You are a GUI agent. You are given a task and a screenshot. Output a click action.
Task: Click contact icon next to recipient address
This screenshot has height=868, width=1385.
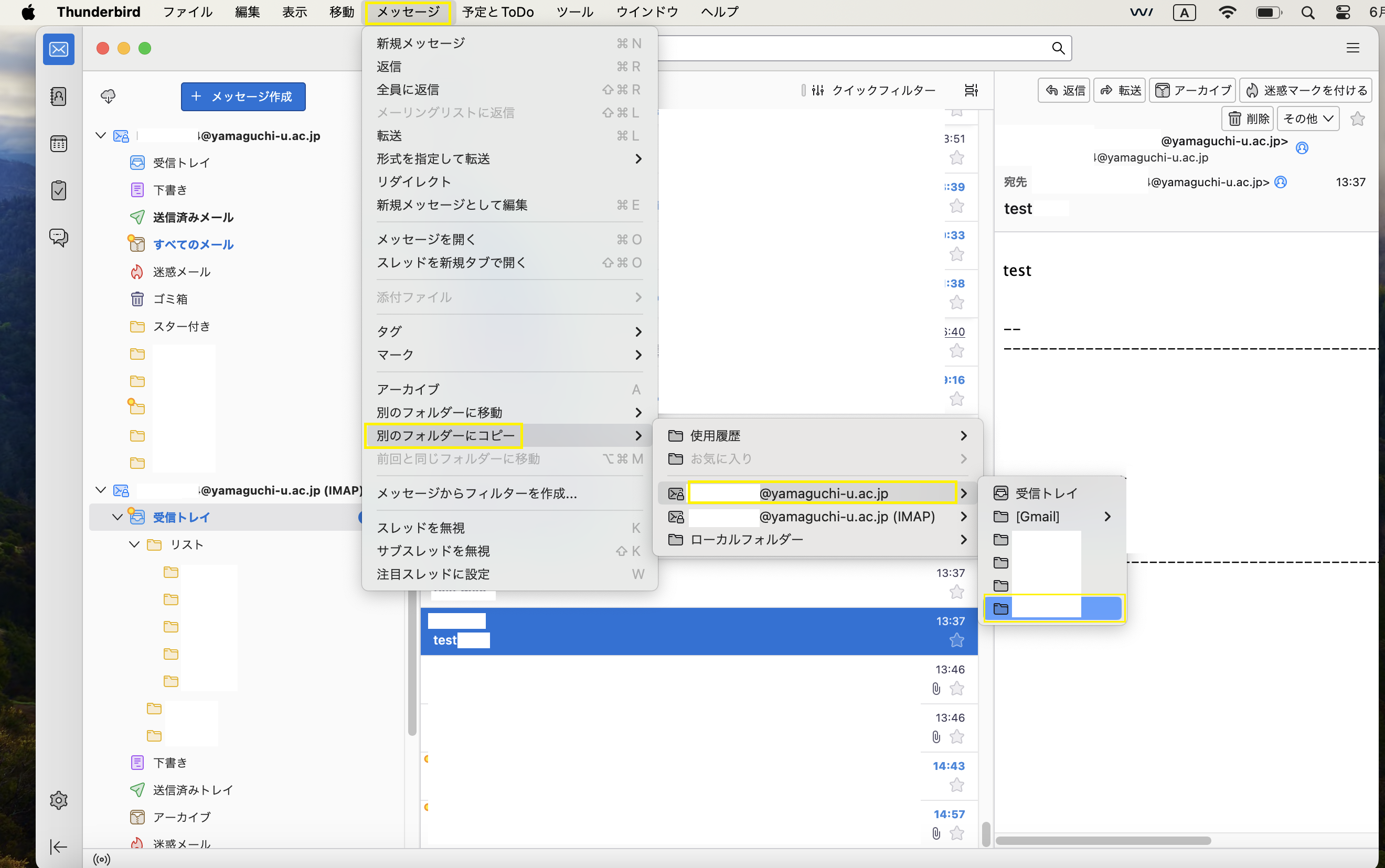point(1281,182)
